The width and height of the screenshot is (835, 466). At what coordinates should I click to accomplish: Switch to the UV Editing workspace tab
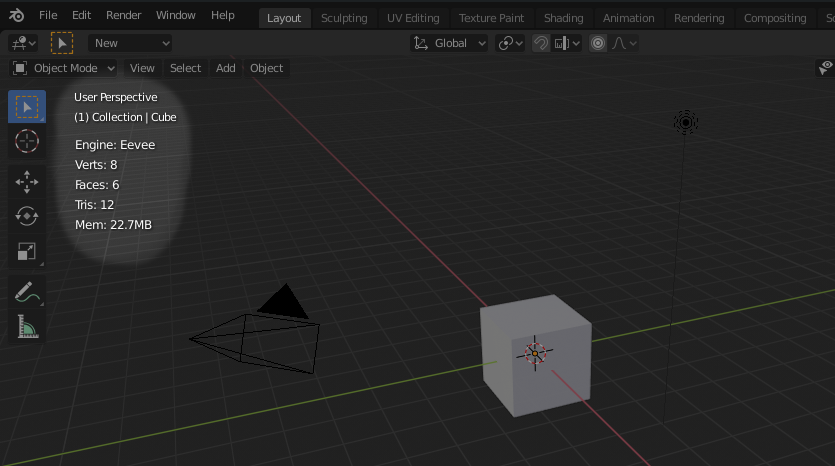click(413, 18)
